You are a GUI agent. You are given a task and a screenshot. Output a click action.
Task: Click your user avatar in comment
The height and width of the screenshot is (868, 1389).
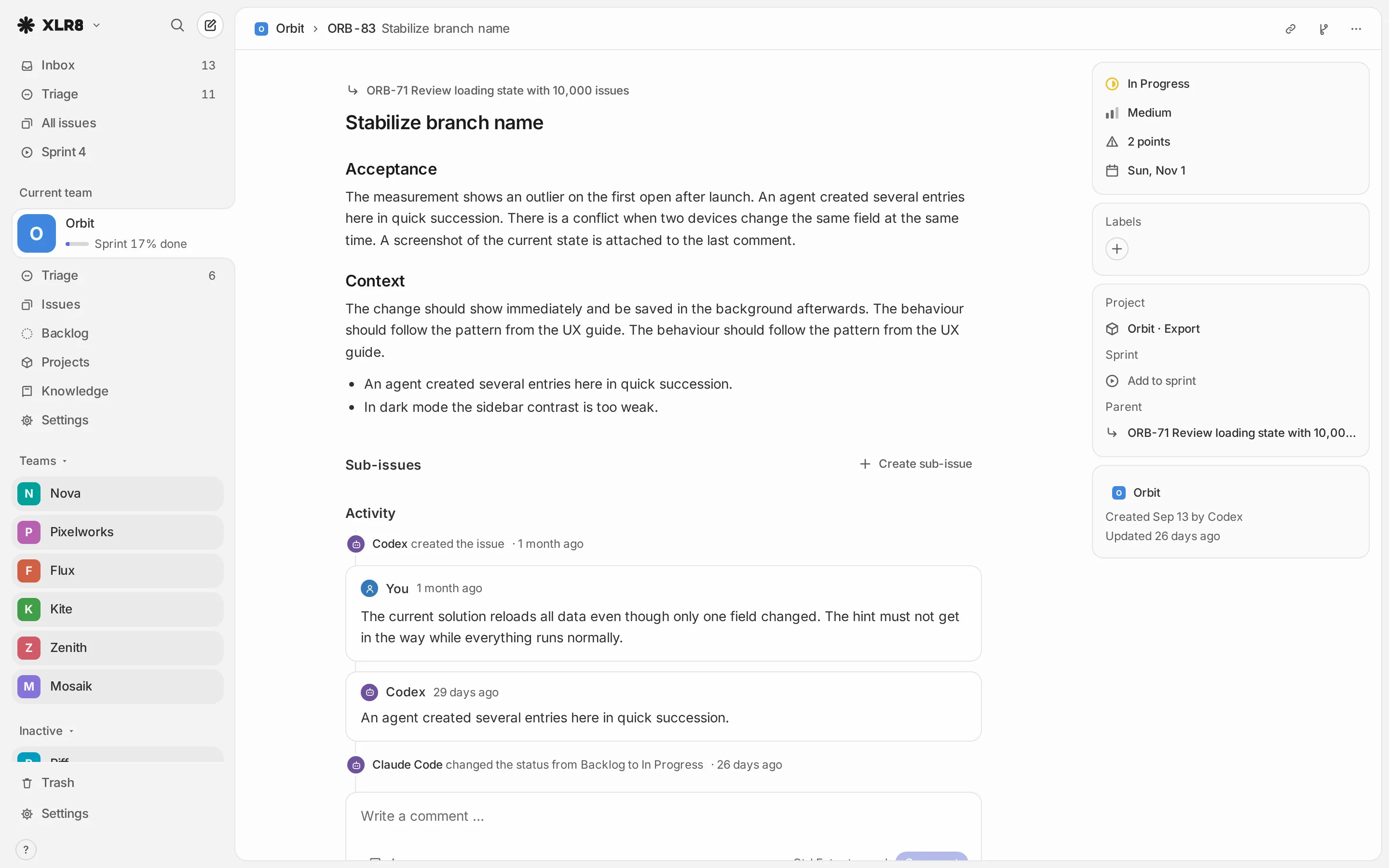(x=369, y=588)
